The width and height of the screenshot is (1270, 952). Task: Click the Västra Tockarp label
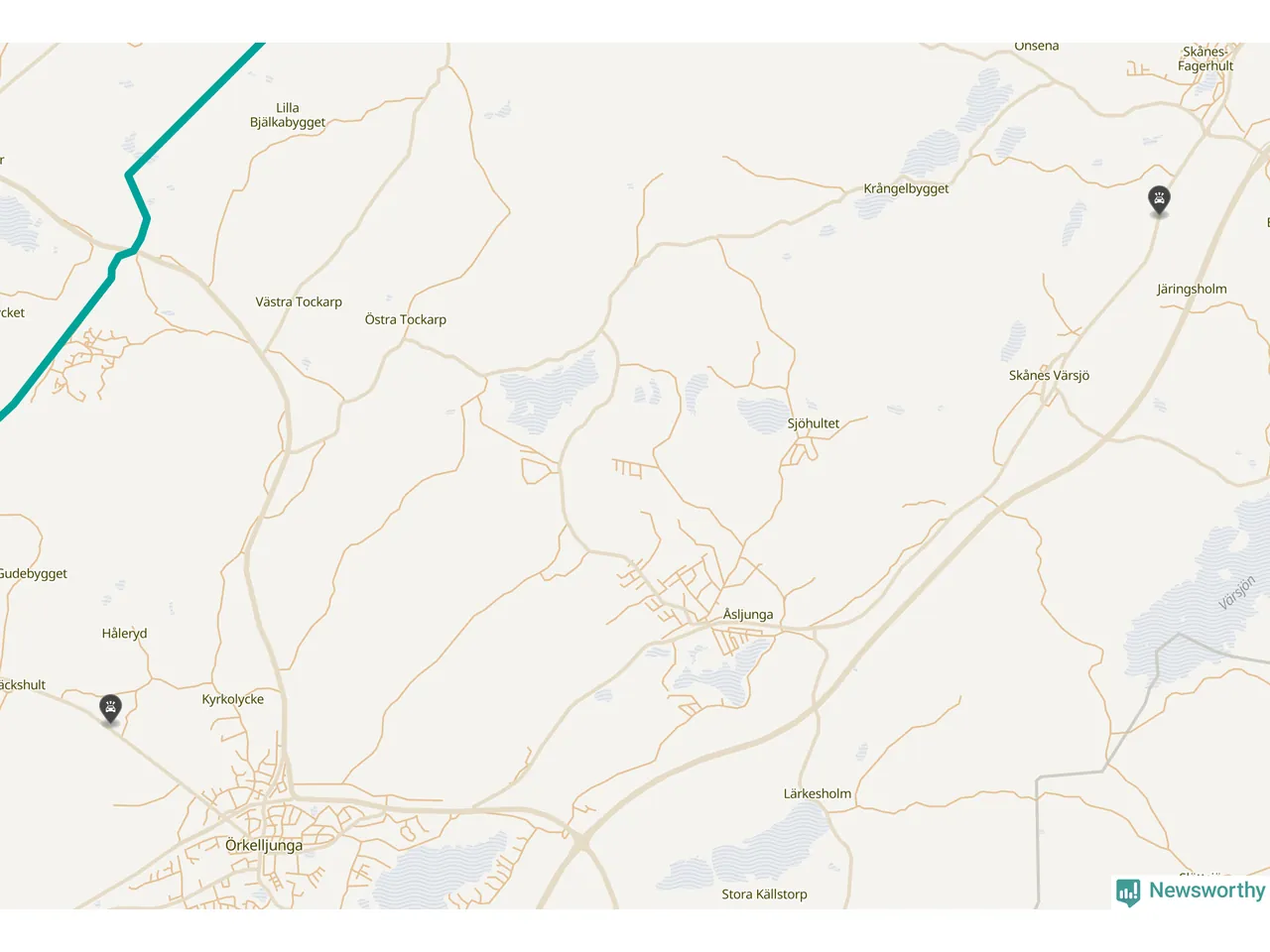tap(299, 302)
